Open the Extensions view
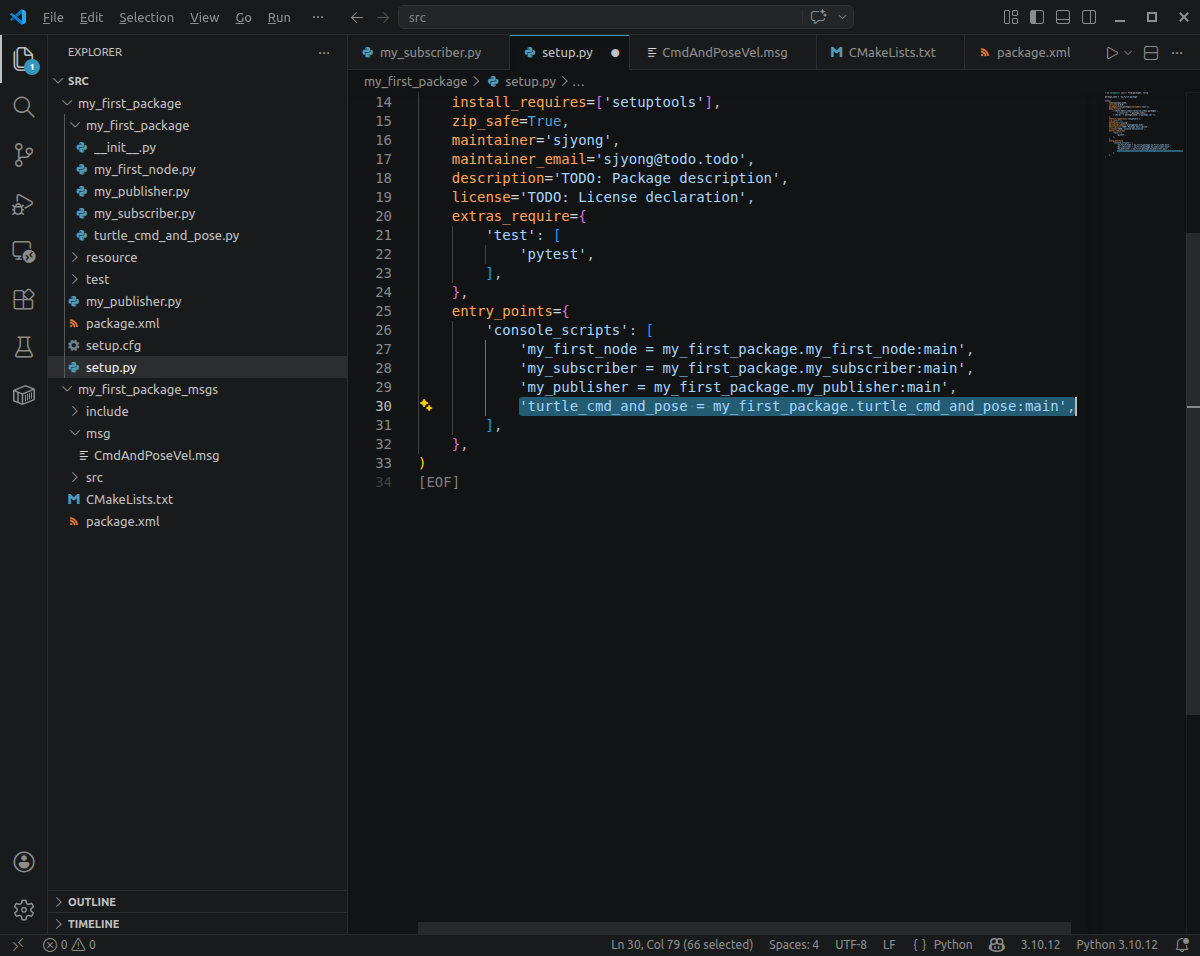This screenshot has width=1200, height=956. pos(24,299)
